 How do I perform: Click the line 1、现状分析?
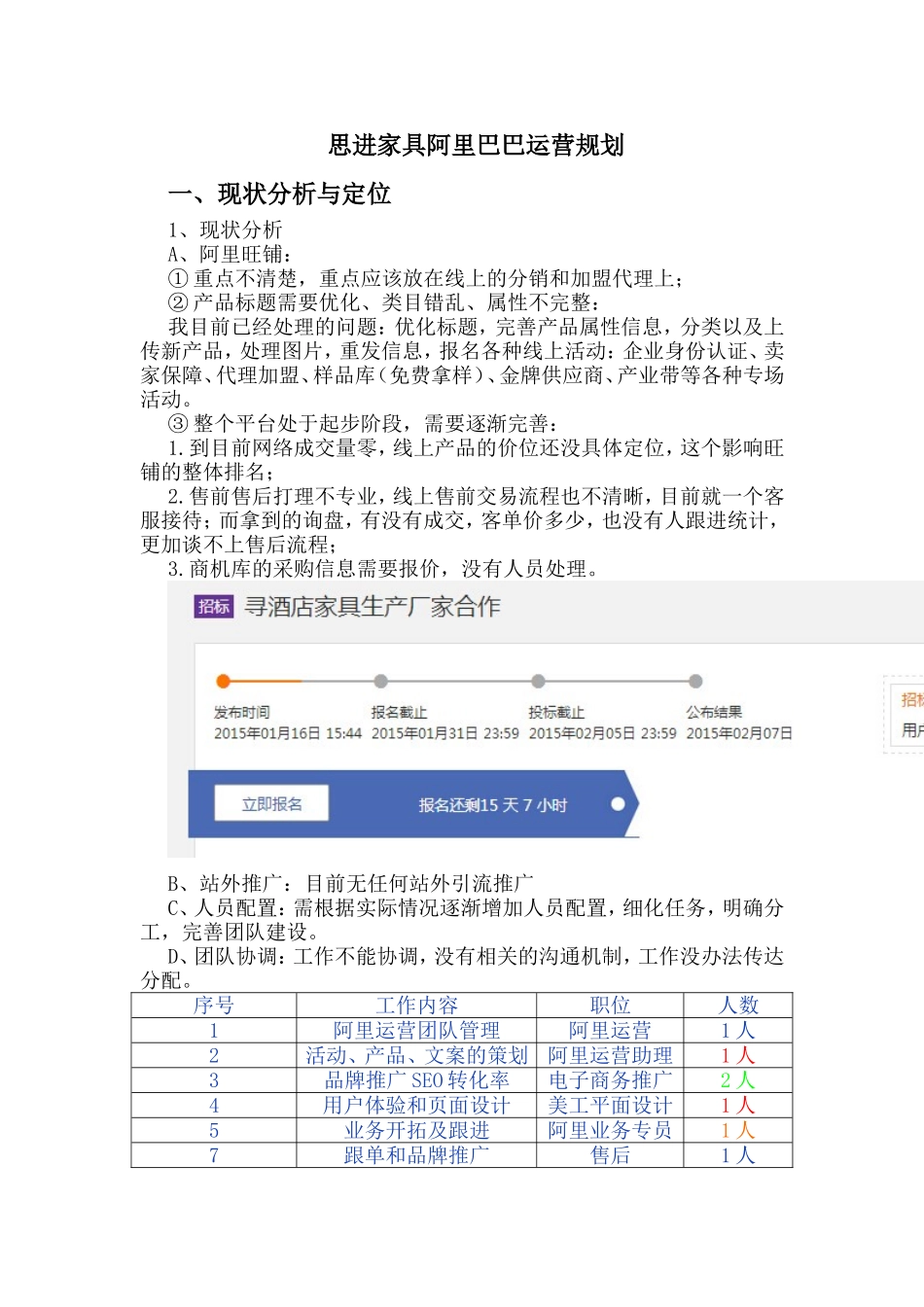226,230
